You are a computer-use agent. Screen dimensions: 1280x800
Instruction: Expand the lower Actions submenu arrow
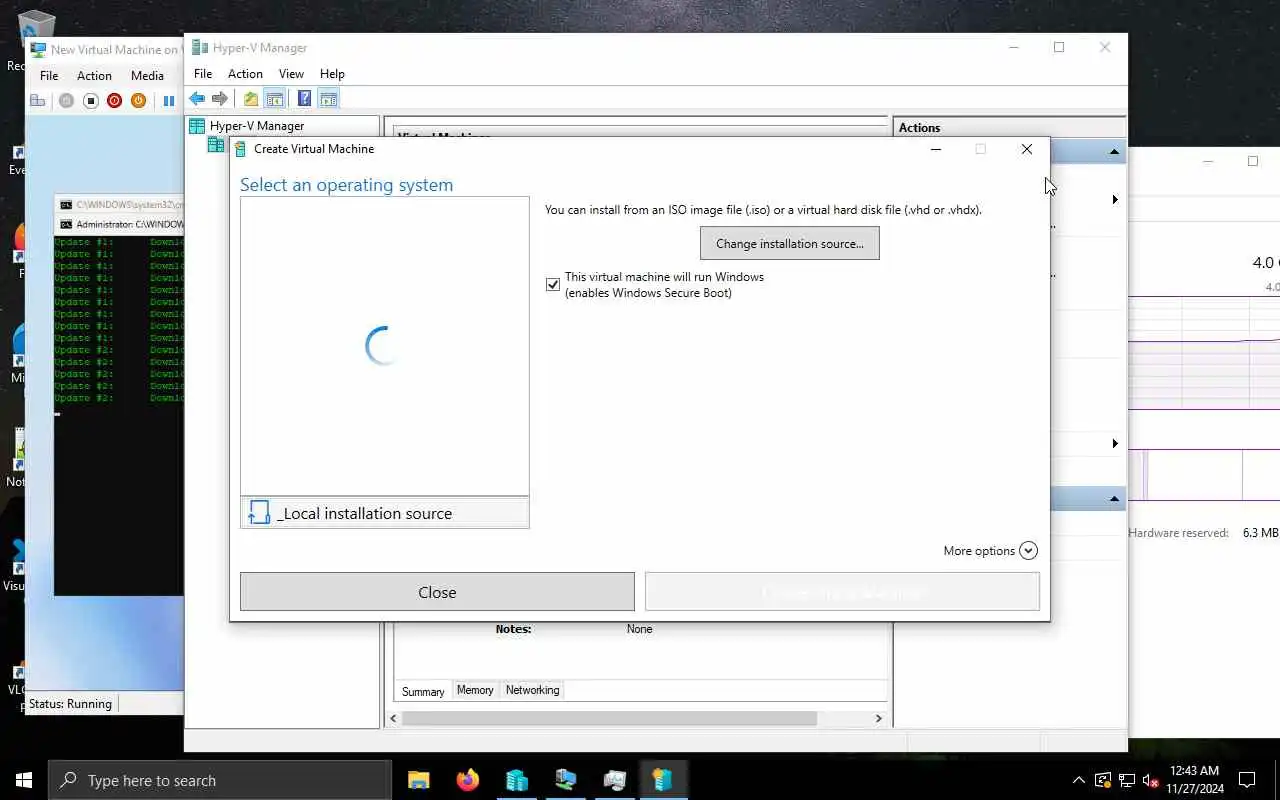1115,443
